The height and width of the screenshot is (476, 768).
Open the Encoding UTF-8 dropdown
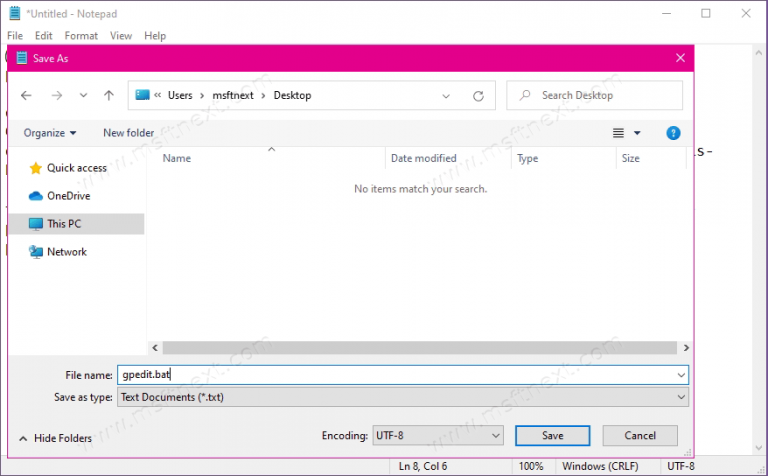[x=438, y=435]
